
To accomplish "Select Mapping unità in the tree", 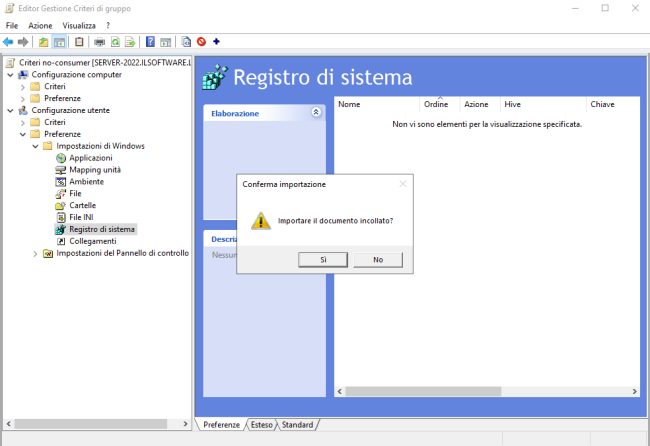I will (x=95, y=170).
